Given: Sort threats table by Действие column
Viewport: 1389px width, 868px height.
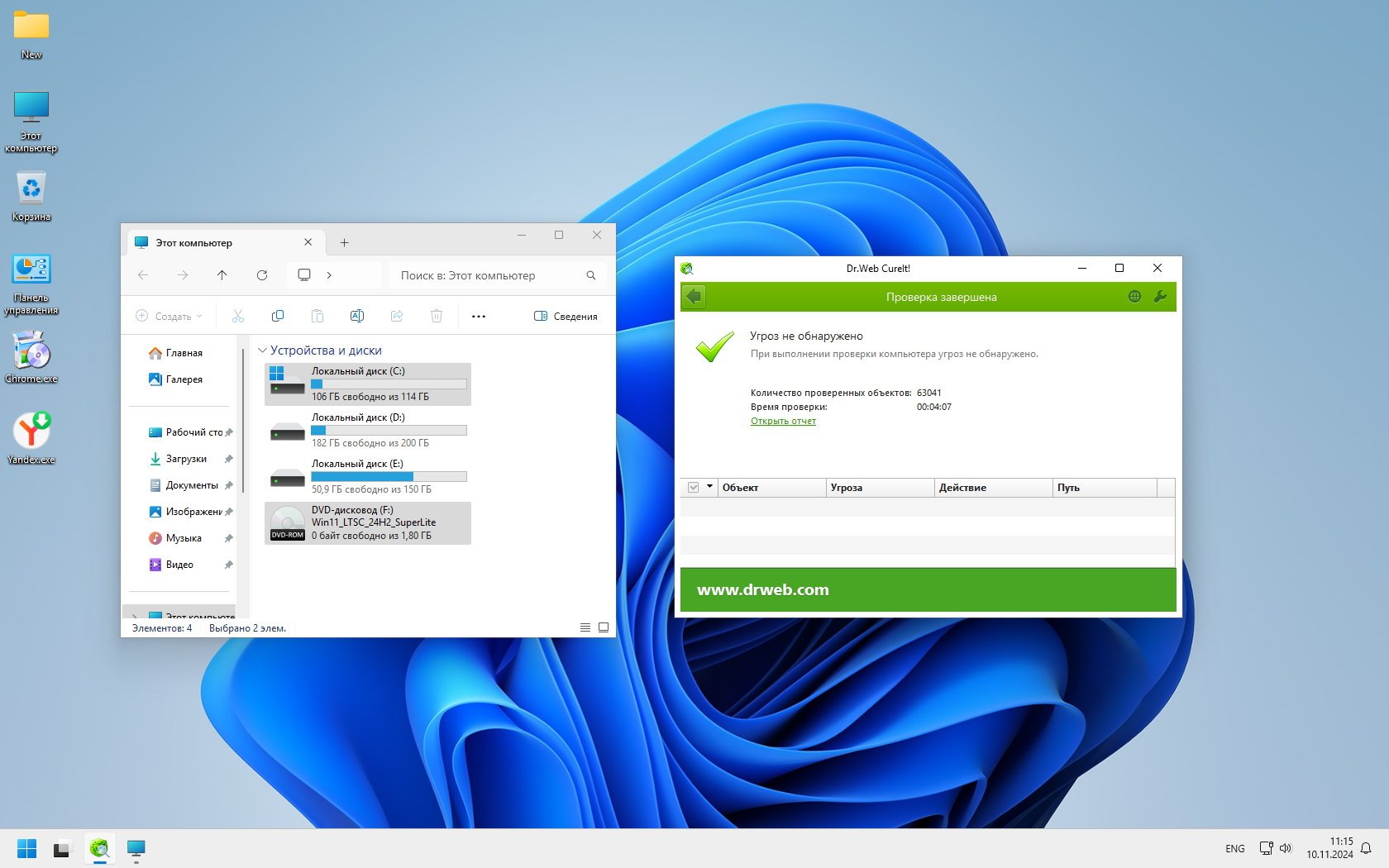Looking at the screenshot, I should 993,488.
